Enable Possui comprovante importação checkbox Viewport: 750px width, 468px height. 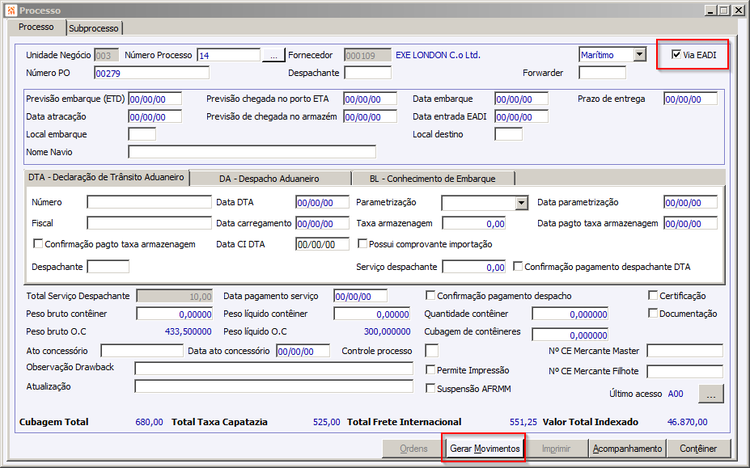tap(363, 244)
